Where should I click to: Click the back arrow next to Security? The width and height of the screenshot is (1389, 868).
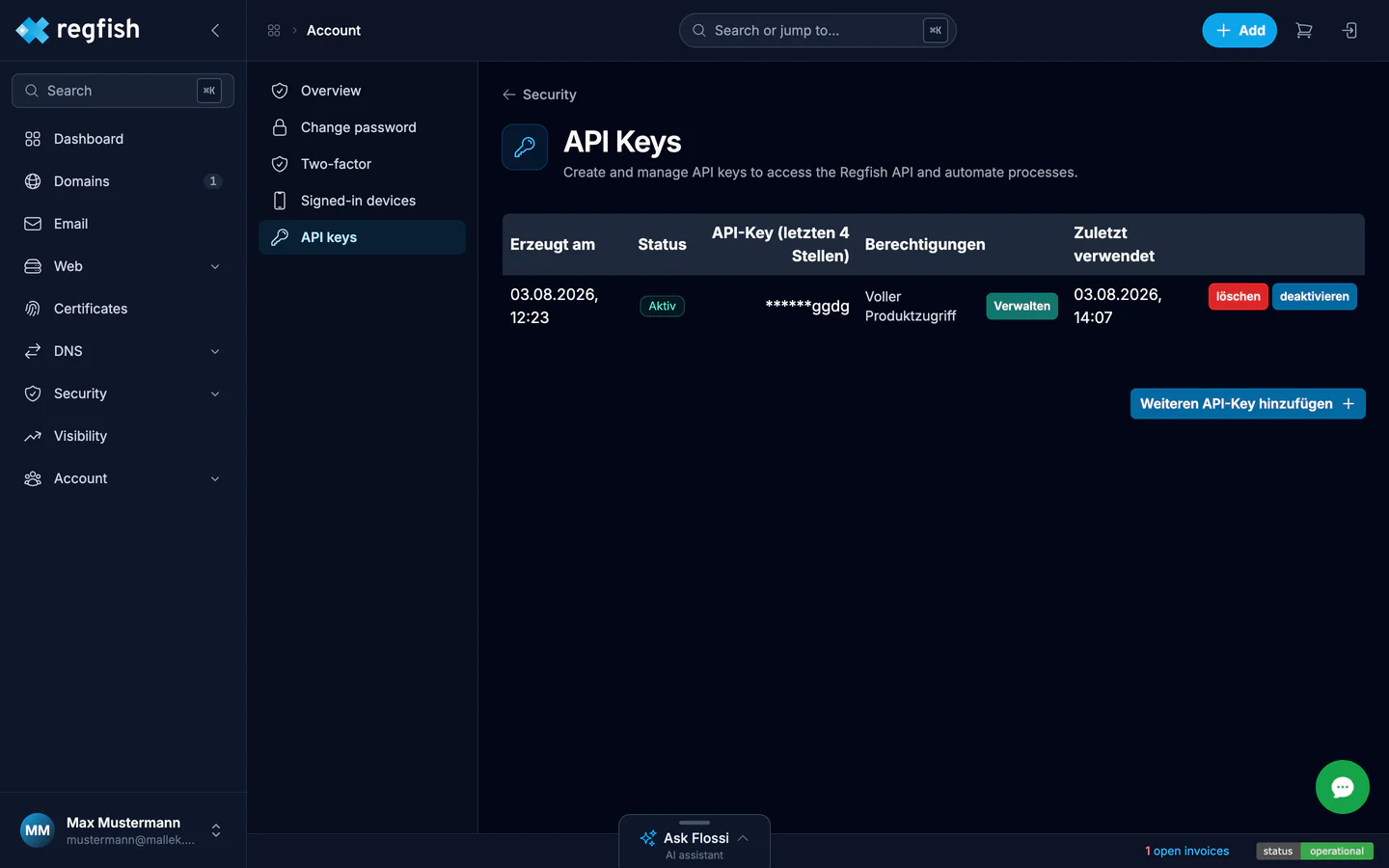pyautogui.click(x=509, y=95)
